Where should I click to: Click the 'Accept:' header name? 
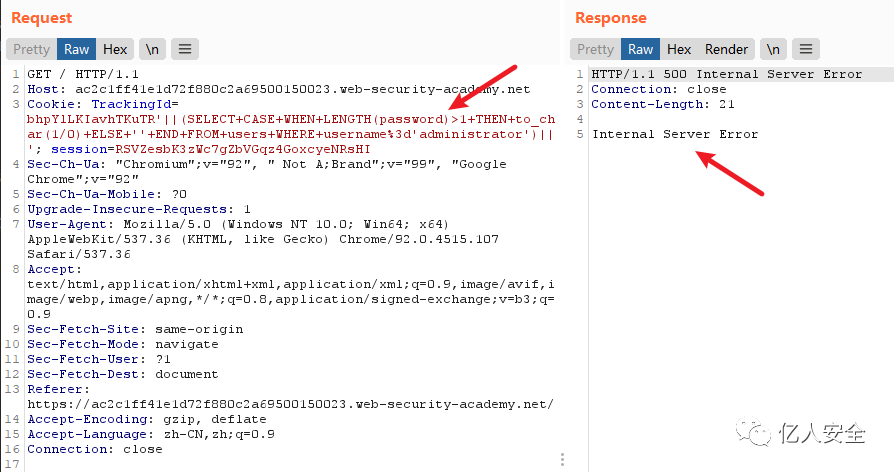(54, 270)
